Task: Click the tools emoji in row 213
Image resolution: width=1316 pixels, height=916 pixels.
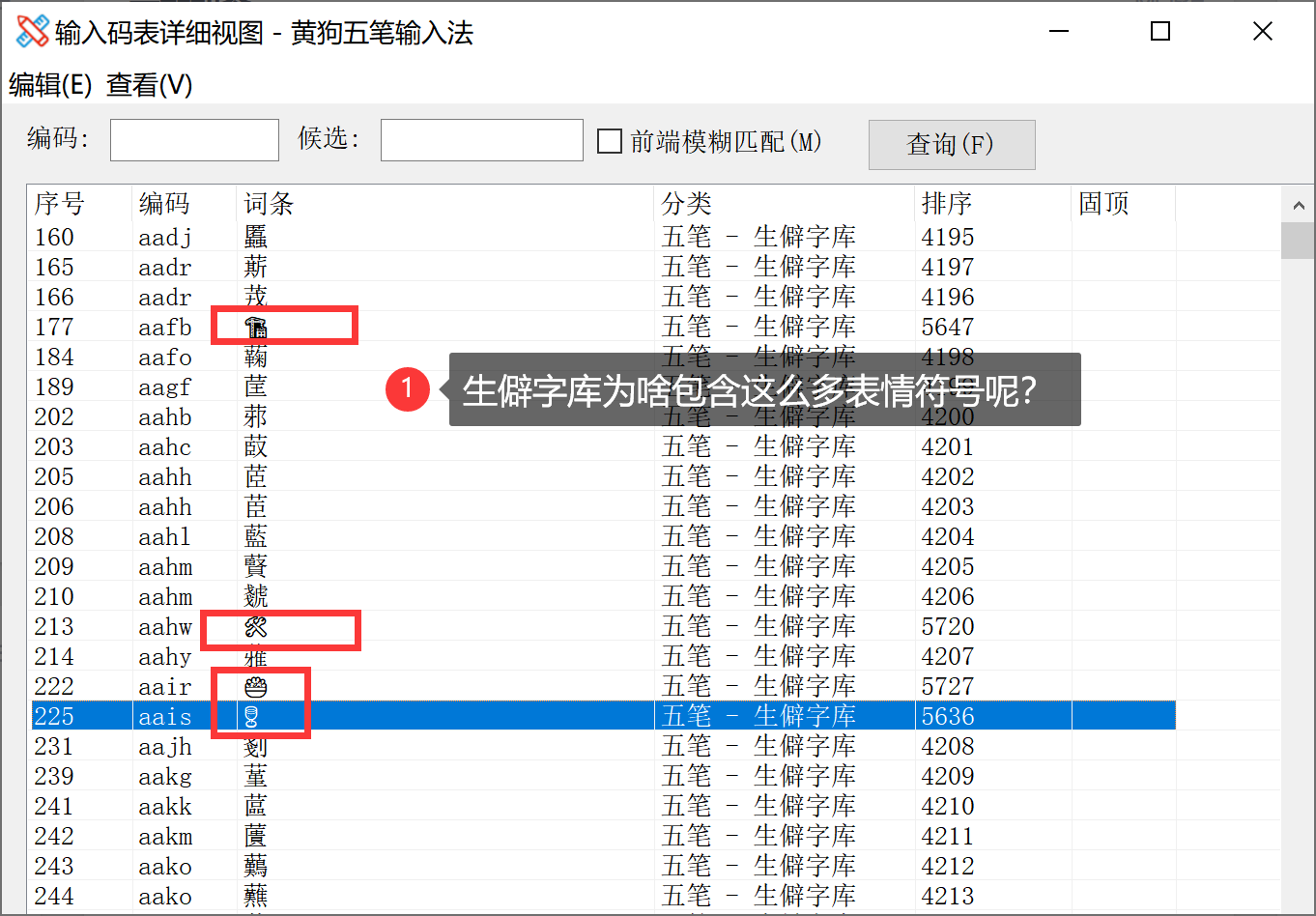Action: [x=255, y=627]
